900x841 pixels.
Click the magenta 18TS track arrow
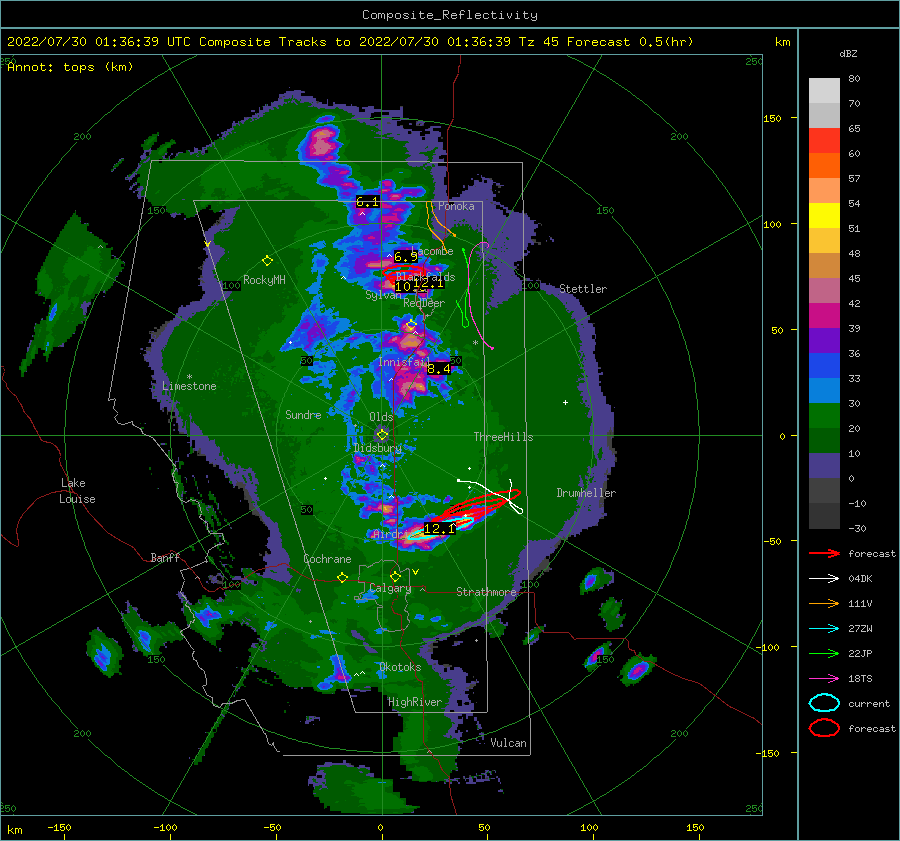coord(824,679)
